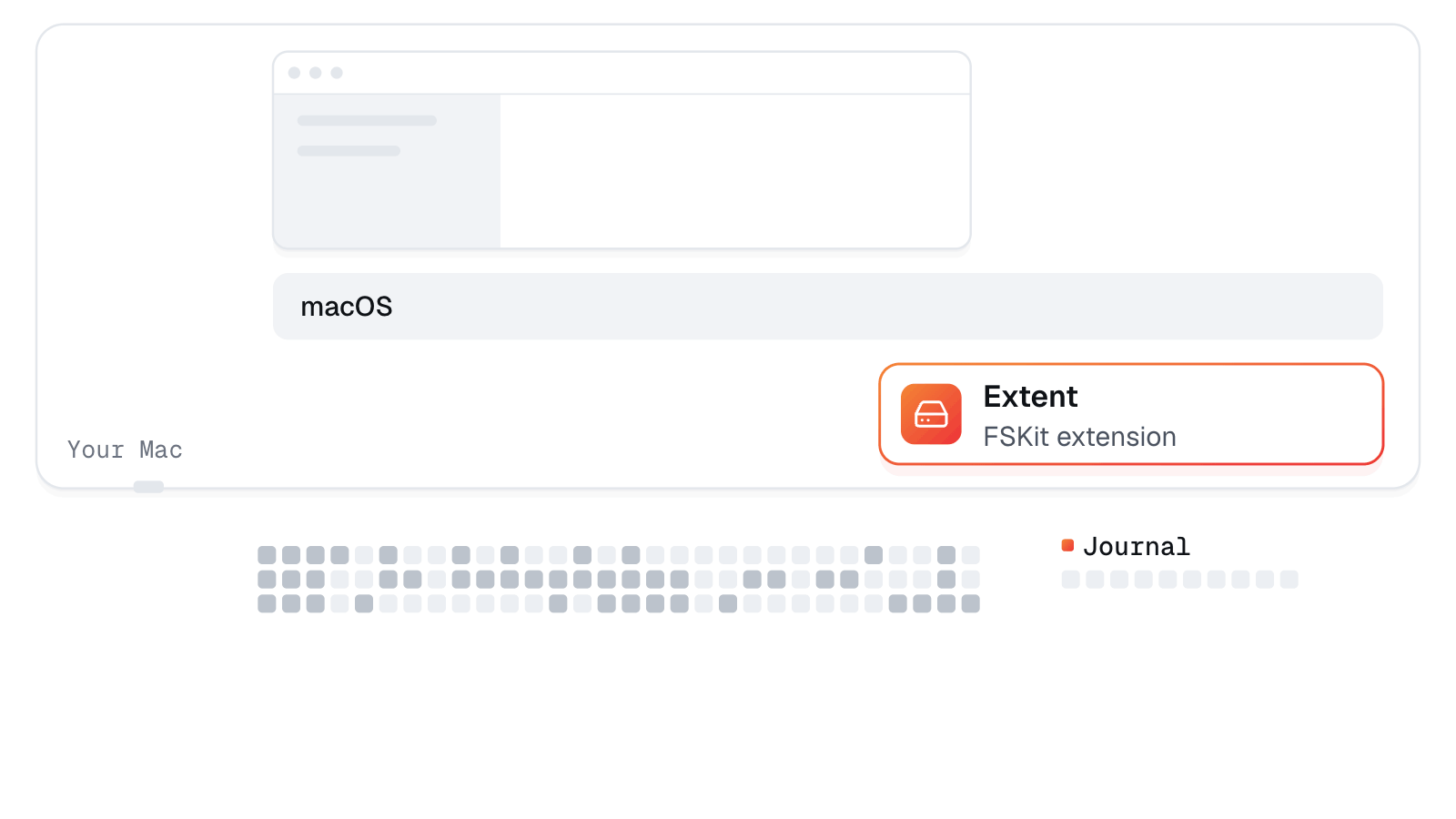Click the third window traffic-light dot

[x=337, y=73]
